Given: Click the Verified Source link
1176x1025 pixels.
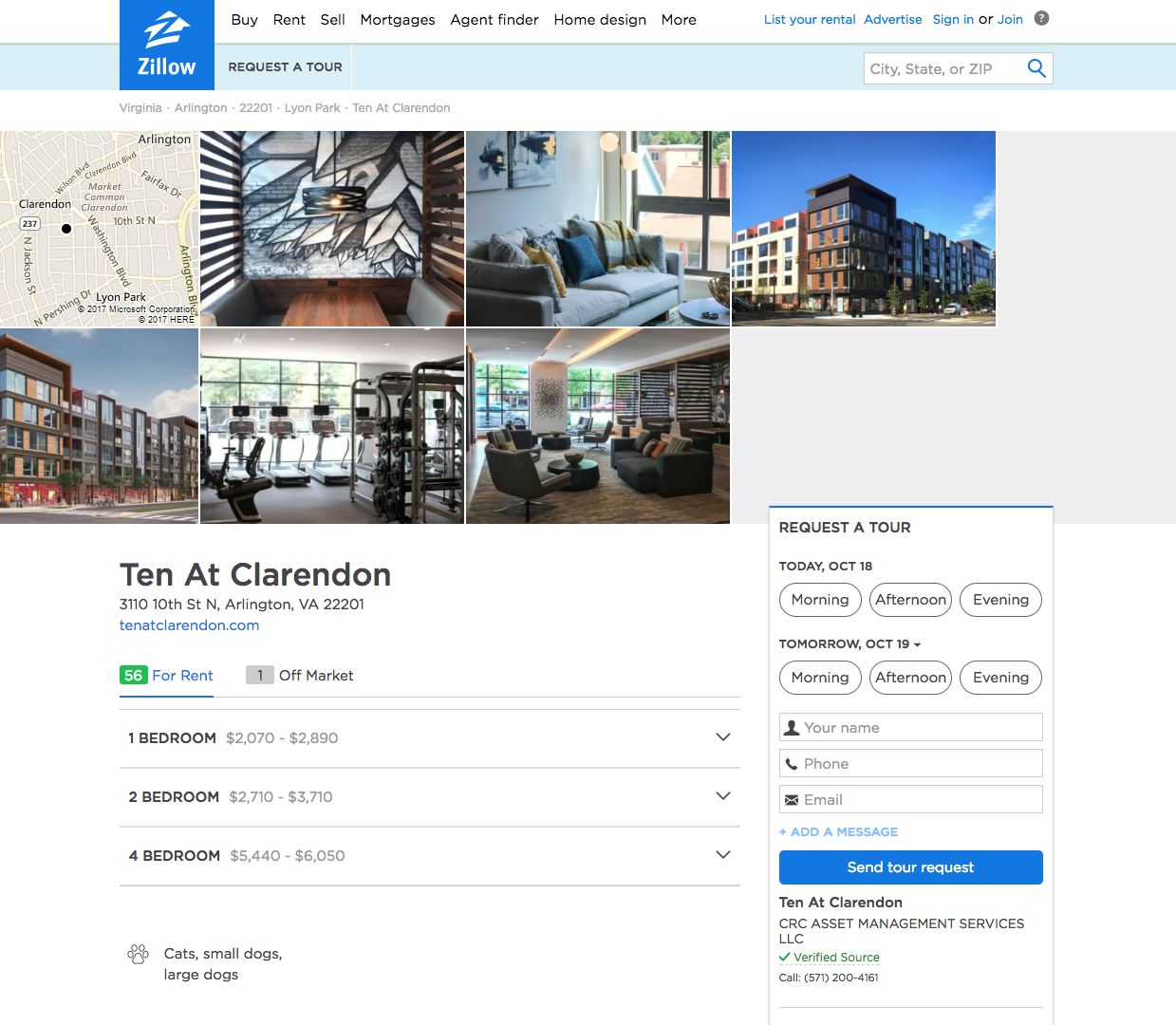Looking at the screenshot, I should (x=836, y=957).
